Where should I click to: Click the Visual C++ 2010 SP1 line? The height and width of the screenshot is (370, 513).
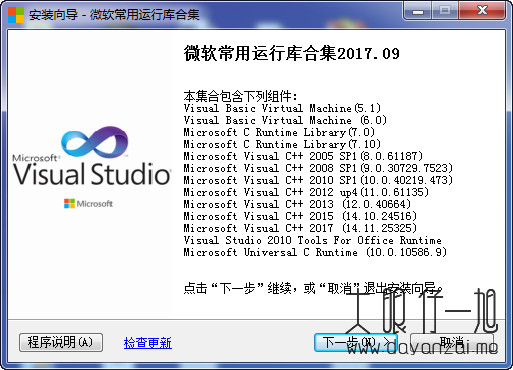(318, 180)
